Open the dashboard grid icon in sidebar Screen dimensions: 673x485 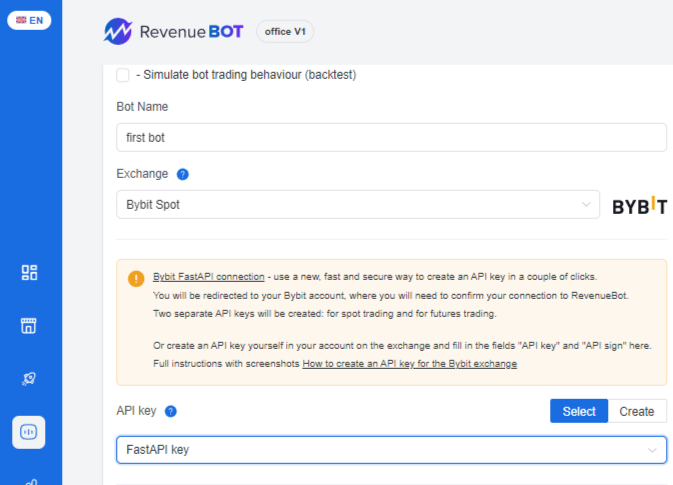[x=29, y=273]
